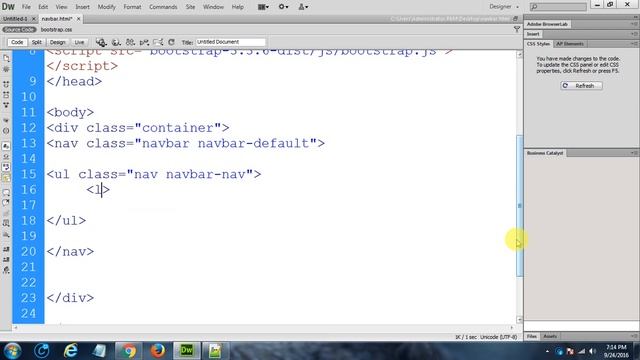Click the Collapse Selection coding toolbar icon
640x360 pixels.
click(6, 95)
